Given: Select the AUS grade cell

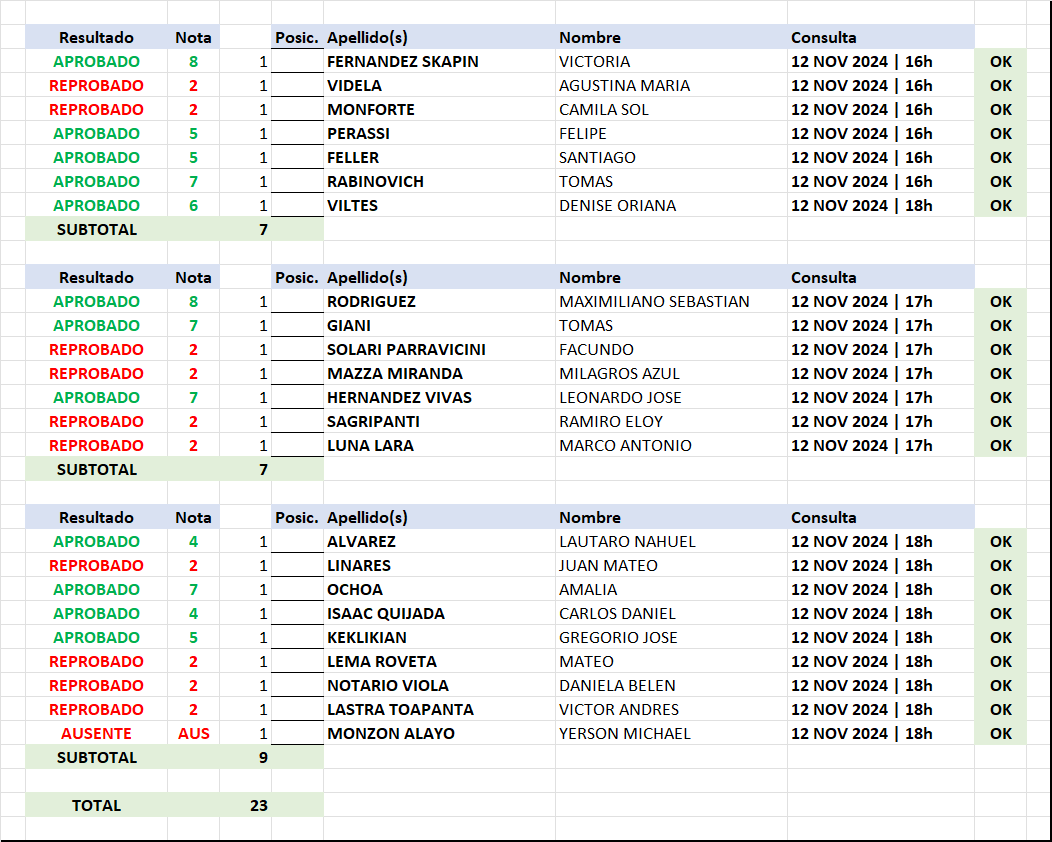Looking at the screenshot, I should 193,734.
